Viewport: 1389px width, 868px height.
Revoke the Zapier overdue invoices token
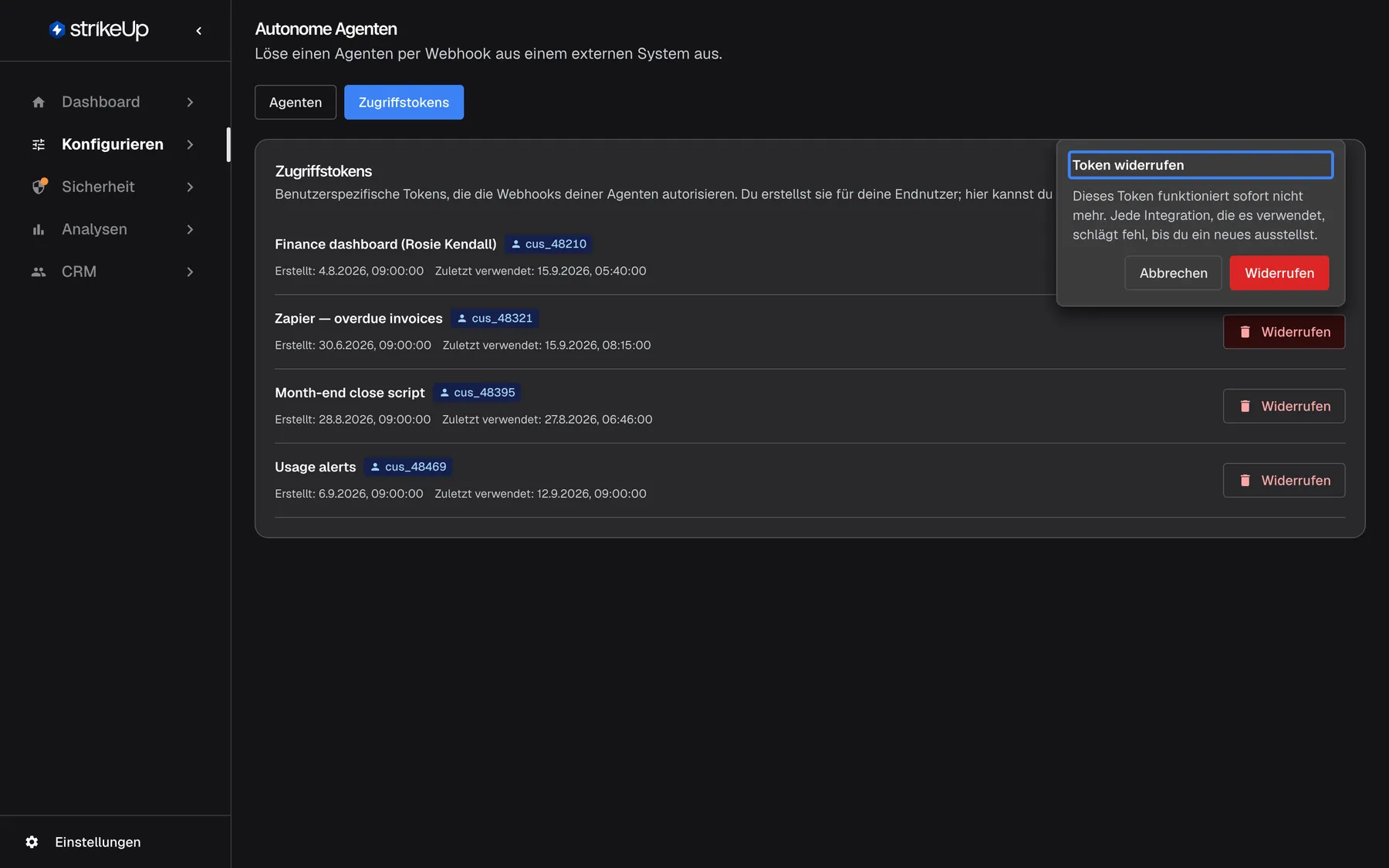click(x=1284, y=332)
